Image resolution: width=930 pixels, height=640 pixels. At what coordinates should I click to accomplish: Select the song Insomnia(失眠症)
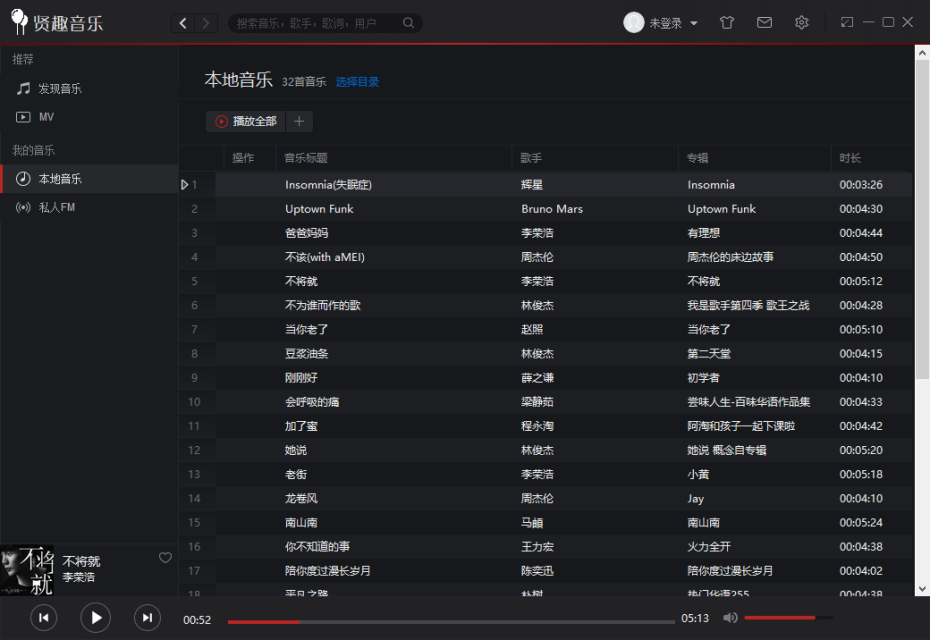coord(328,184)
